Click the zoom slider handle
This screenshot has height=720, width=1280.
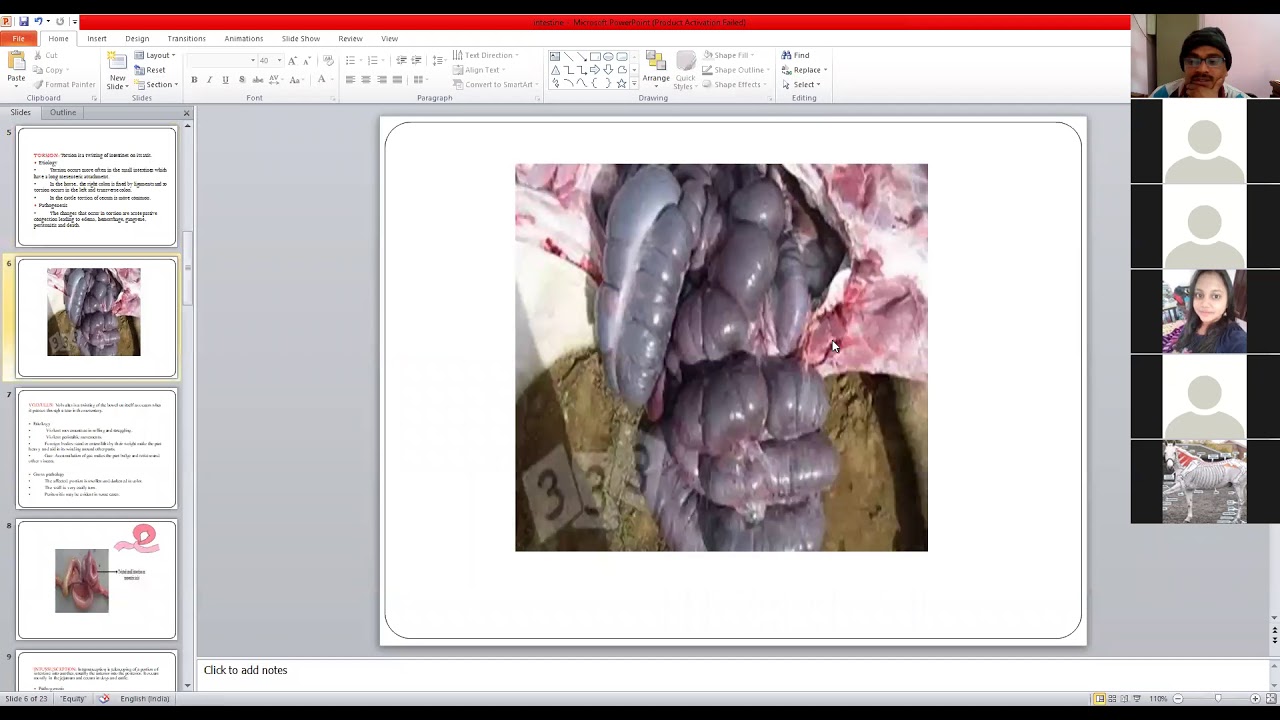[x=1217, y=699]
